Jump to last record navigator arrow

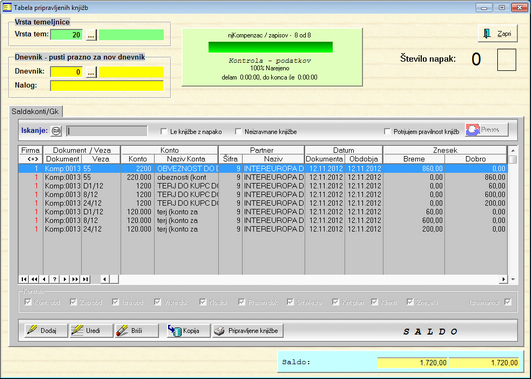pos(85,279)
